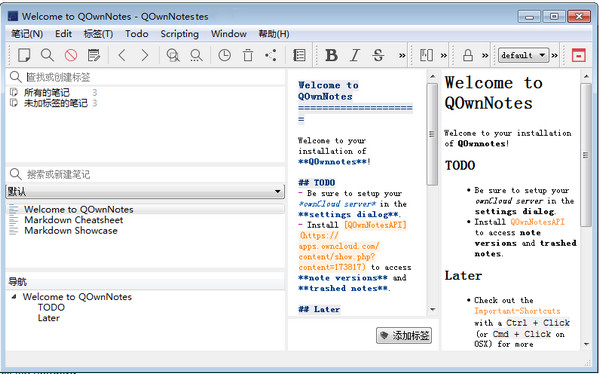Toggle the red distraction-free mode icon
This screenshot has width=600, height=374.
(x=578, y=55)
